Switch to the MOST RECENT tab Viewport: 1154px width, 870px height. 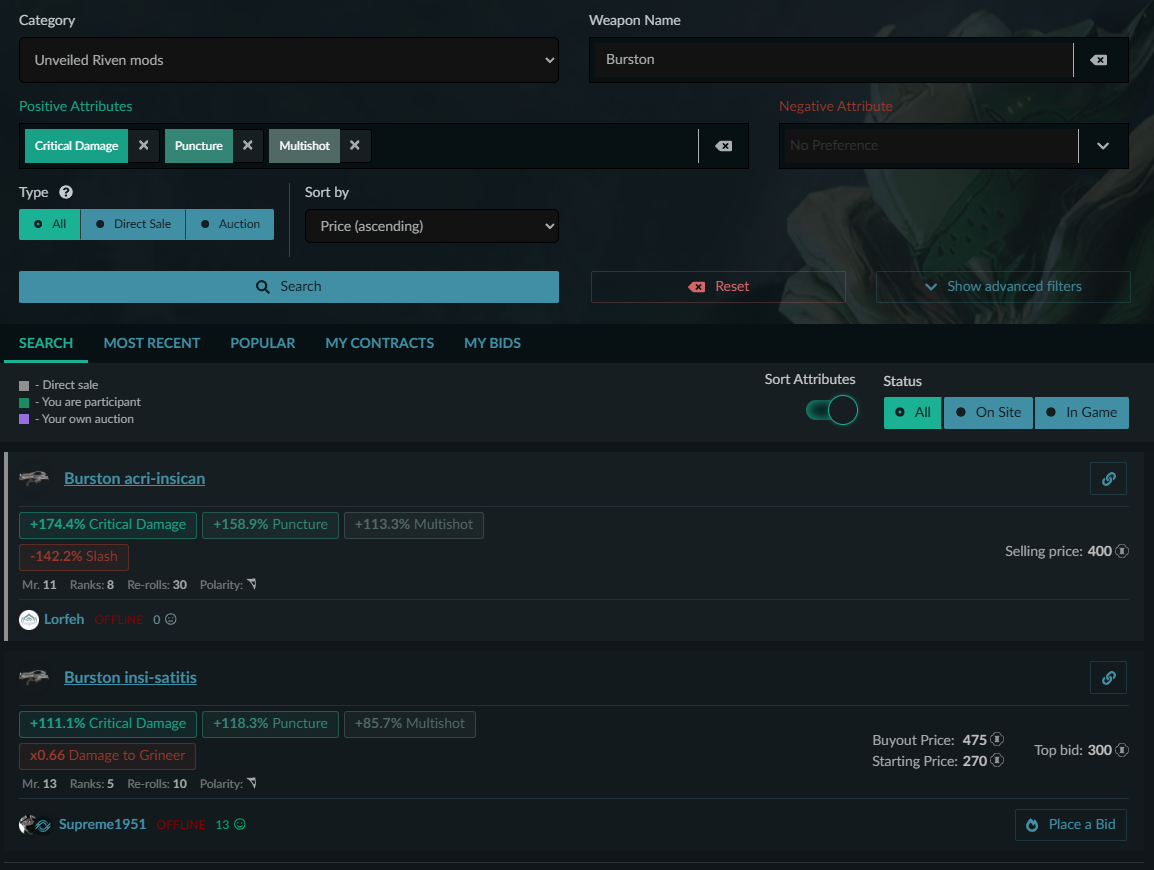152,343
